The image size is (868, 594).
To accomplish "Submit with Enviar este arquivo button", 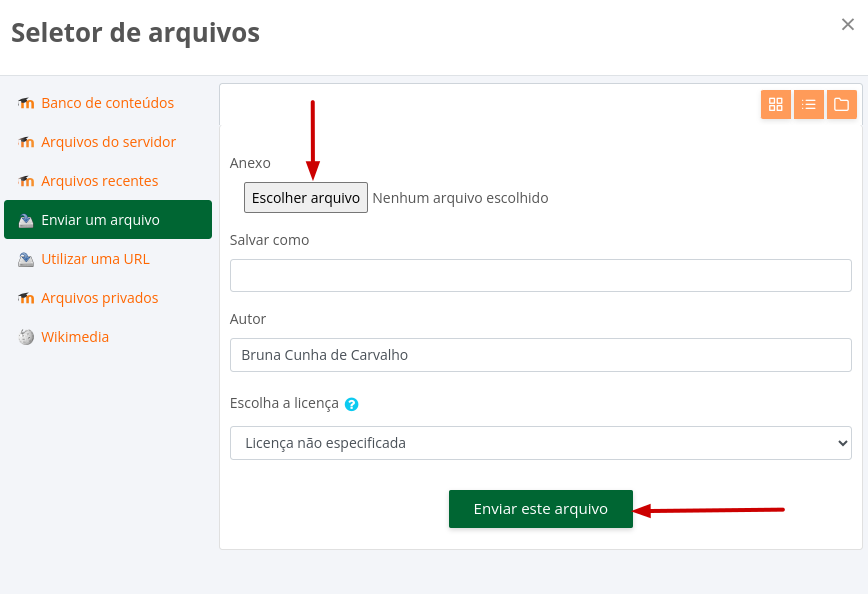I will [x=540, y=509].
